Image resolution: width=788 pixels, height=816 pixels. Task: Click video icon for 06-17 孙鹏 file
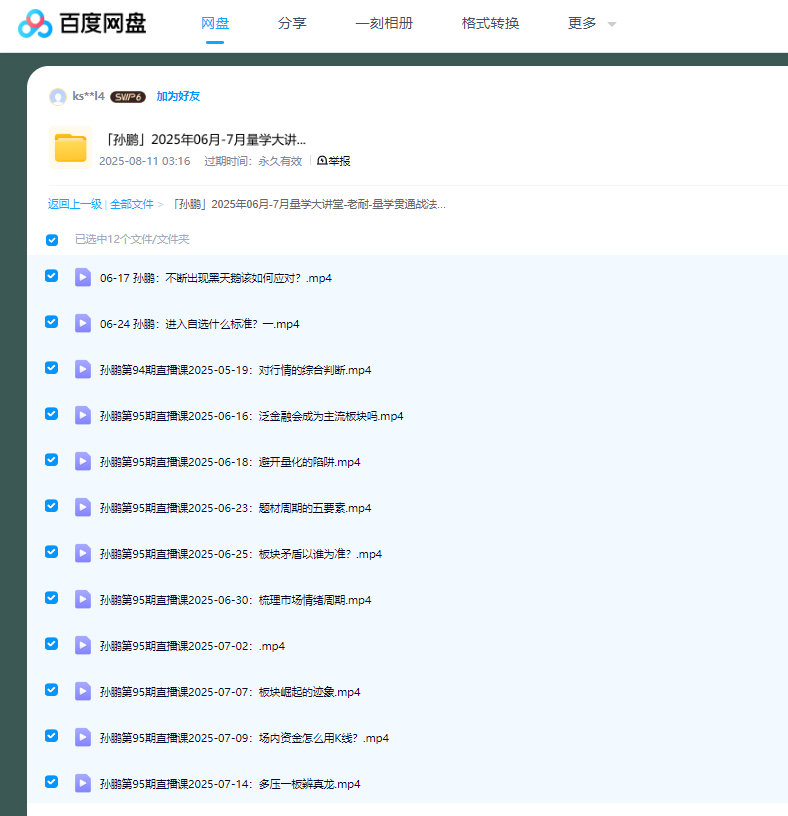(x=83, y=277)
